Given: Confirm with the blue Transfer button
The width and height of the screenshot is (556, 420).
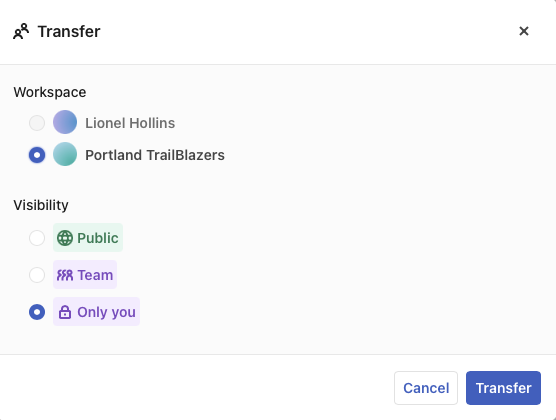Looking at the screenshot, I should click(503, 388).
